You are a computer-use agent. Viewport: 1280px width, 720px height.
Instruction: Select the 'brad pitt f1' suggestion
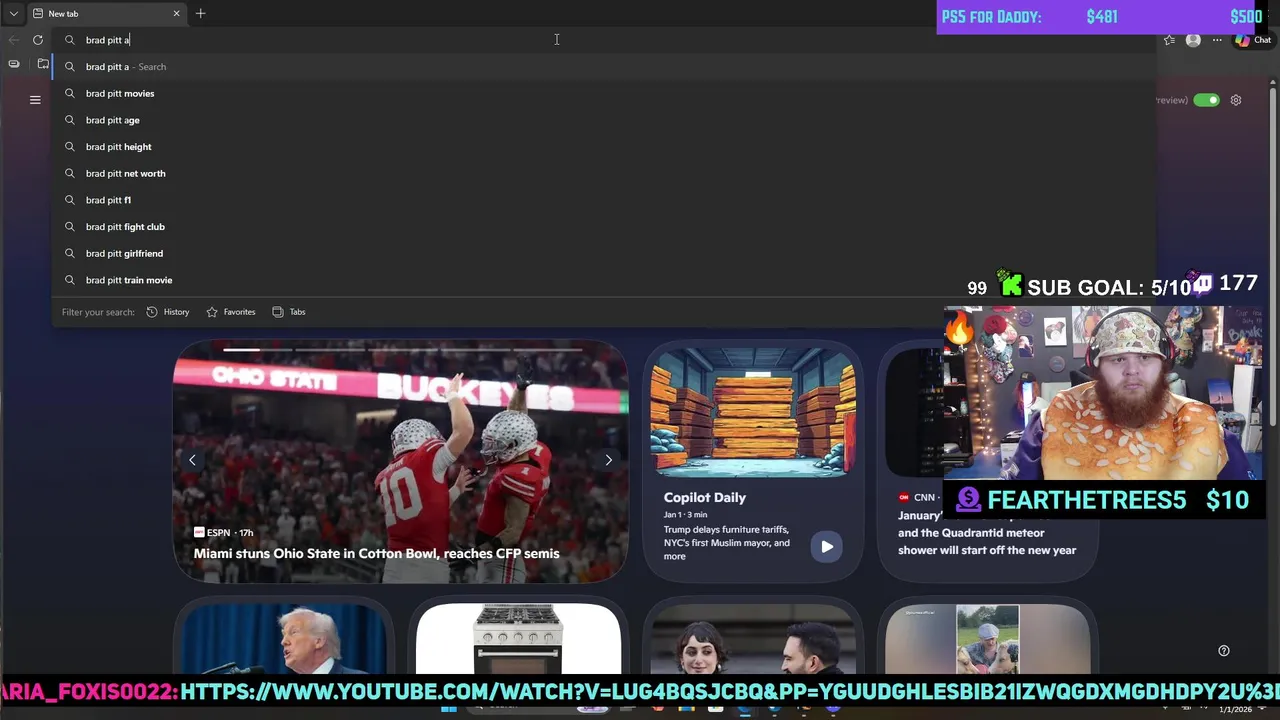pos(604,200)
